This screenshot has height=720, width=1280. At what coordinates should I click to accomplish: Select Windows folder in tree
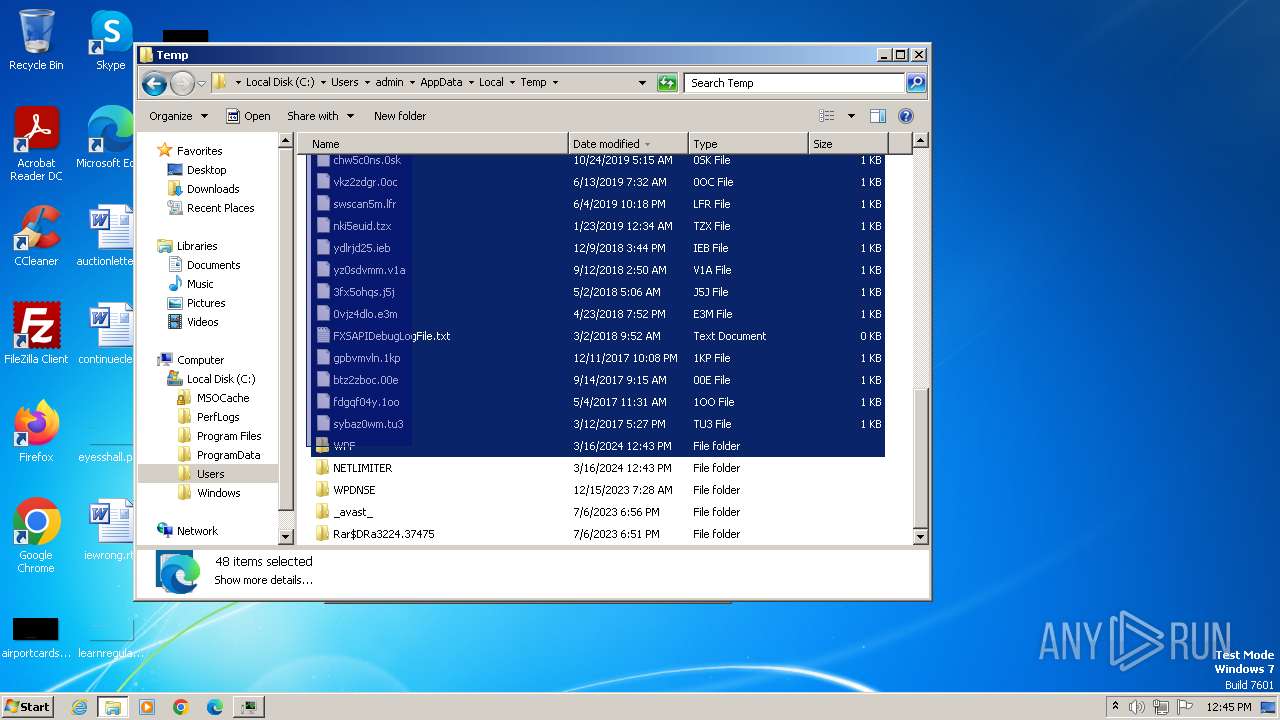(x=208, y=493)
